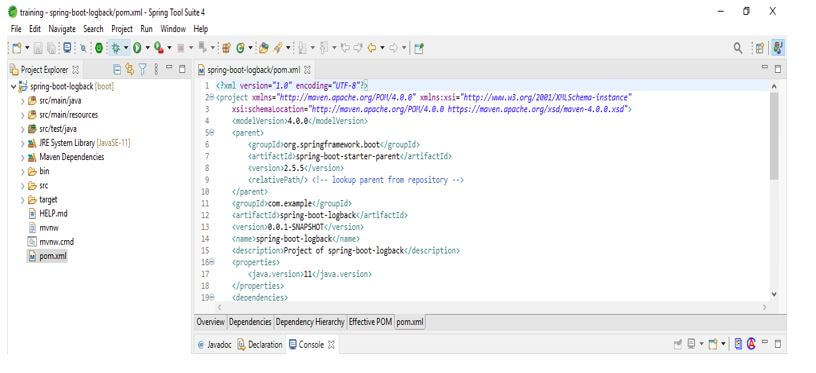The height and width of the screenshot is (373, 816).
Task: Click the Save All toolbar icon
Action: pos(52,48)
